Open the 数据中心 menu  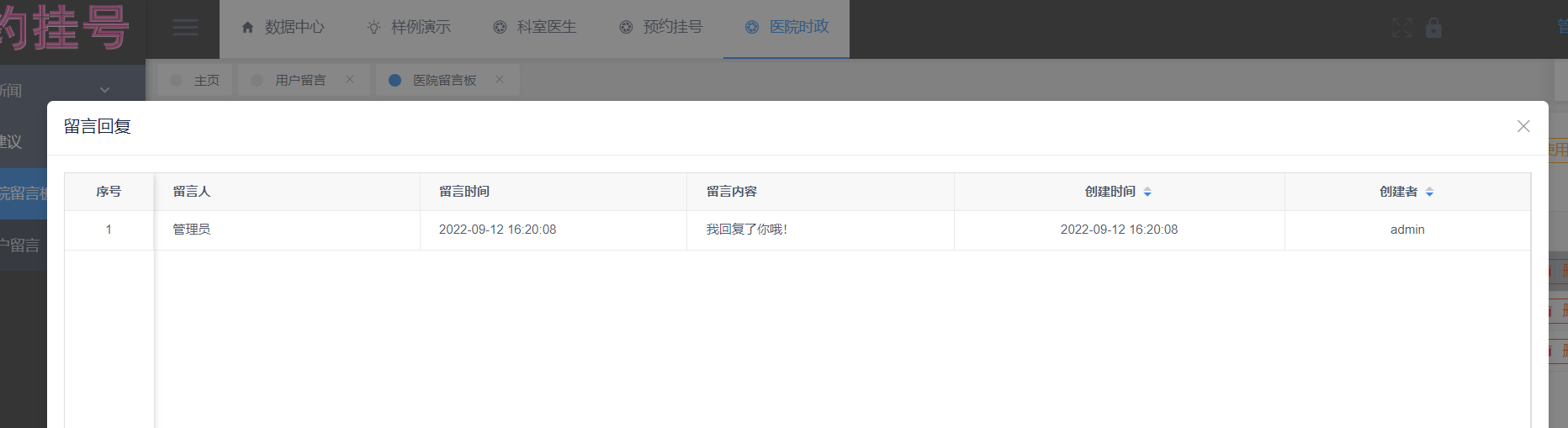[283, 28]
